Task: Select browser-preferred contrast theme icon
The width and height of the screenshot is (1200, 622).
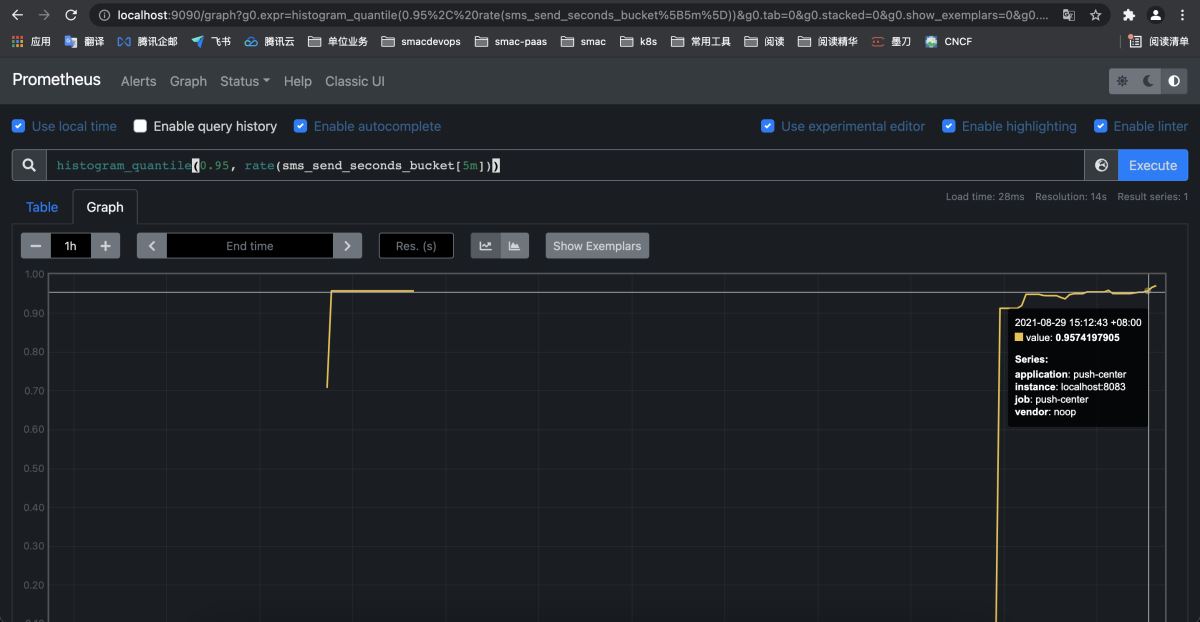Action: [x=1173, y=81]
